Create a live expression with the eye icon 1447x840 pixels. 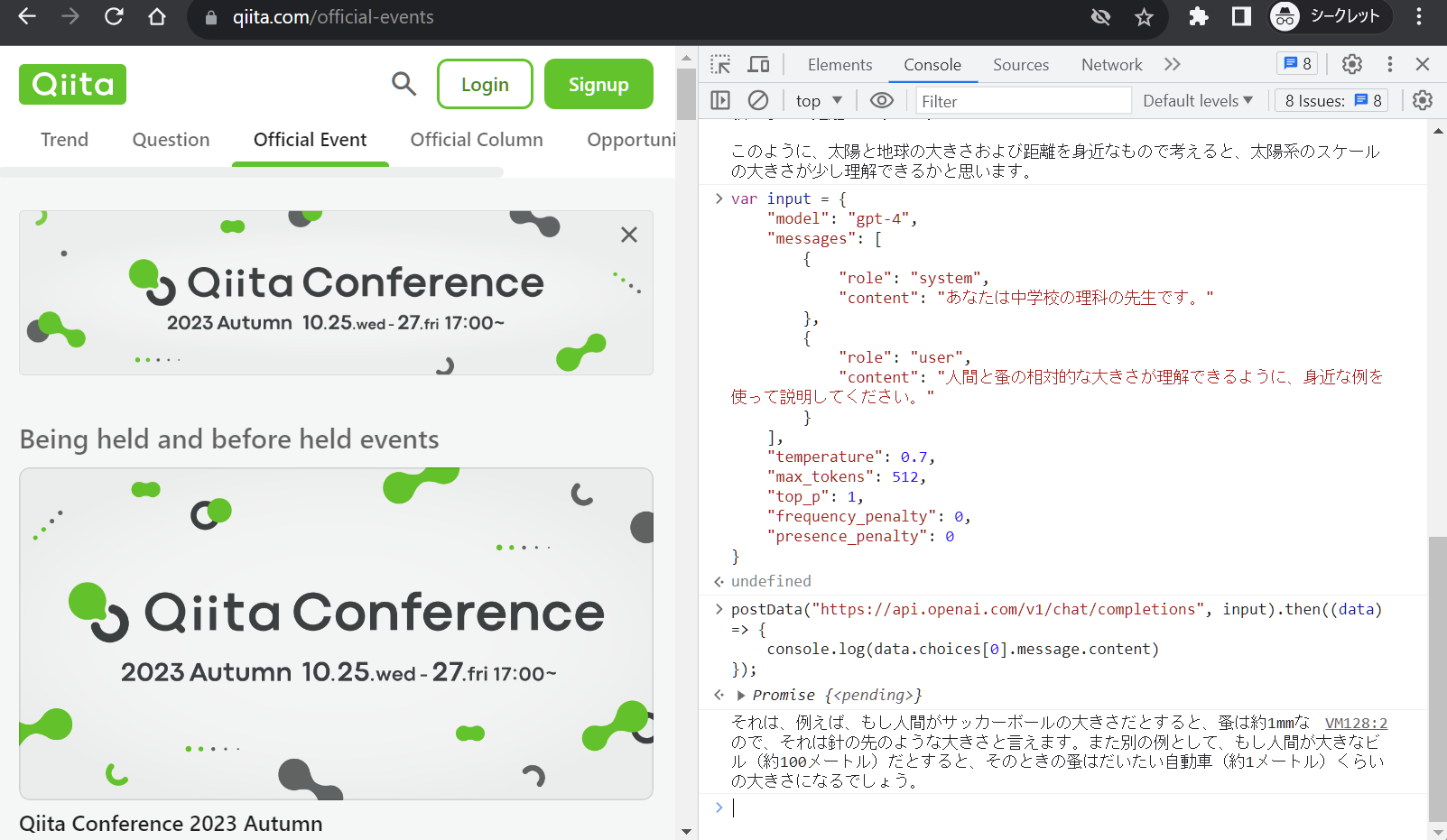pos(882,100)
